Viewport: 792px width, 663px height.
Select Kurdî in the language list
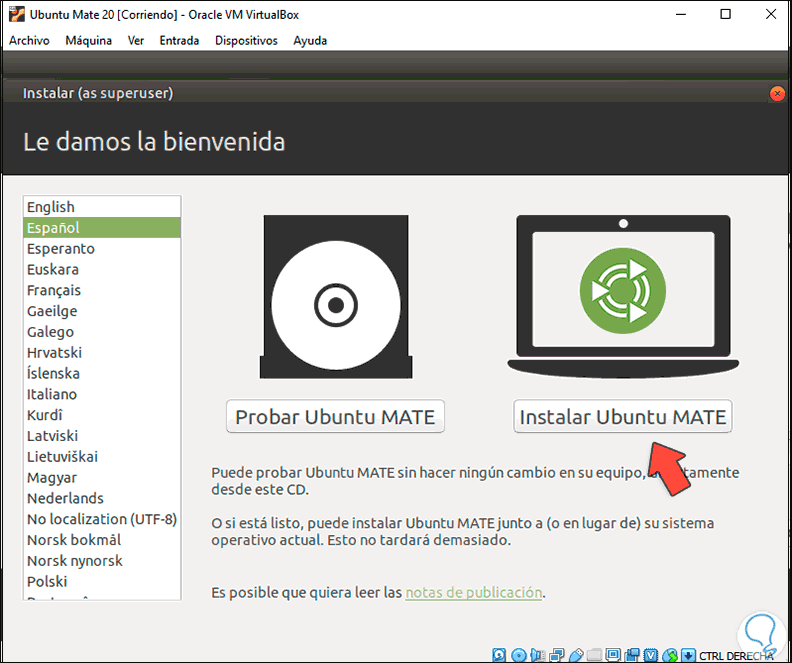tap(102, 415)
